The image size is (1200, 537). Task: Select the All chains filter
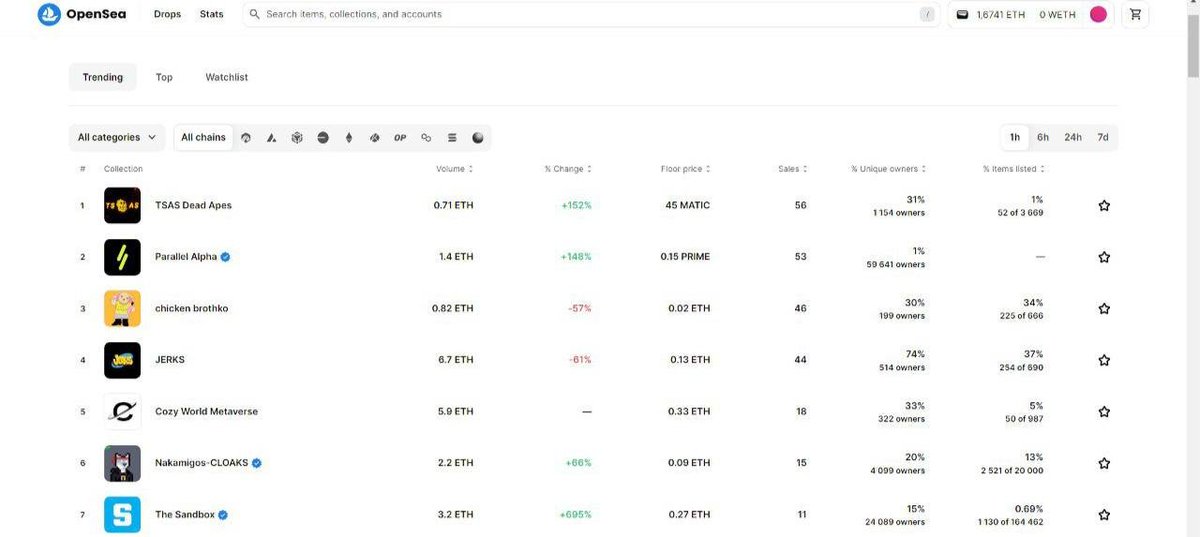[204, 137]
